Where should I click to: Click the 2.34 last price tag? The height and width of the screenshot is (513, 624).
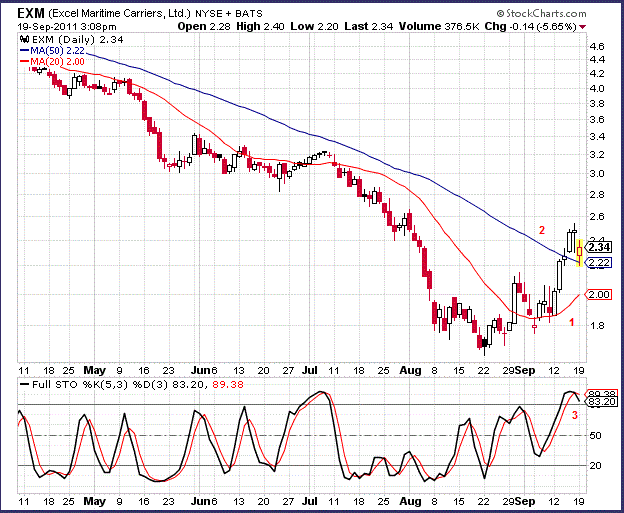point(599,247)
